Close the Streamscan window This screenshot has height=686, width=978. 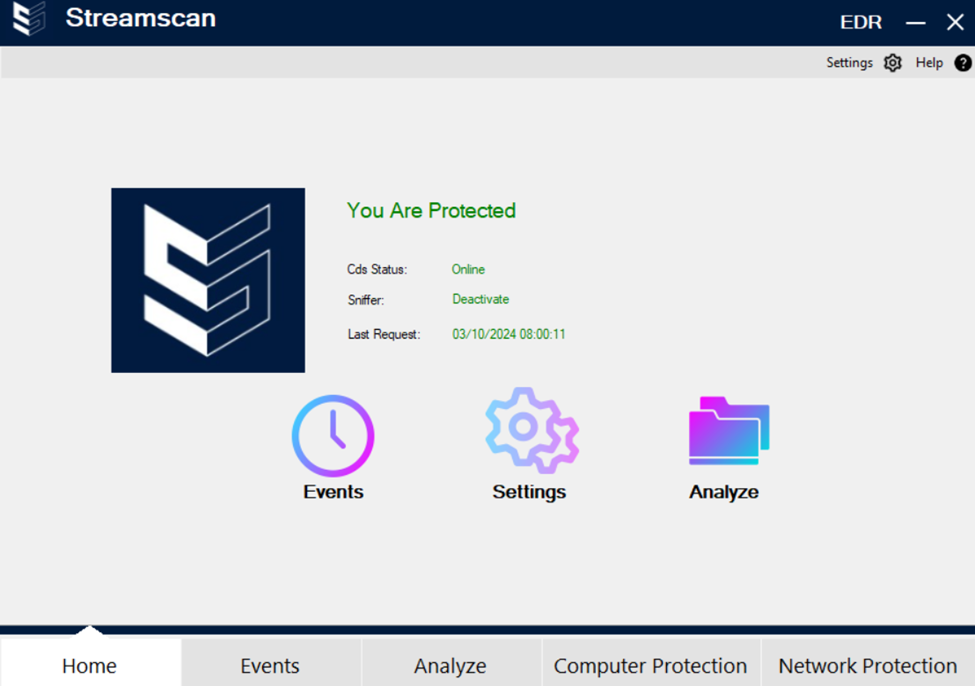954,22
